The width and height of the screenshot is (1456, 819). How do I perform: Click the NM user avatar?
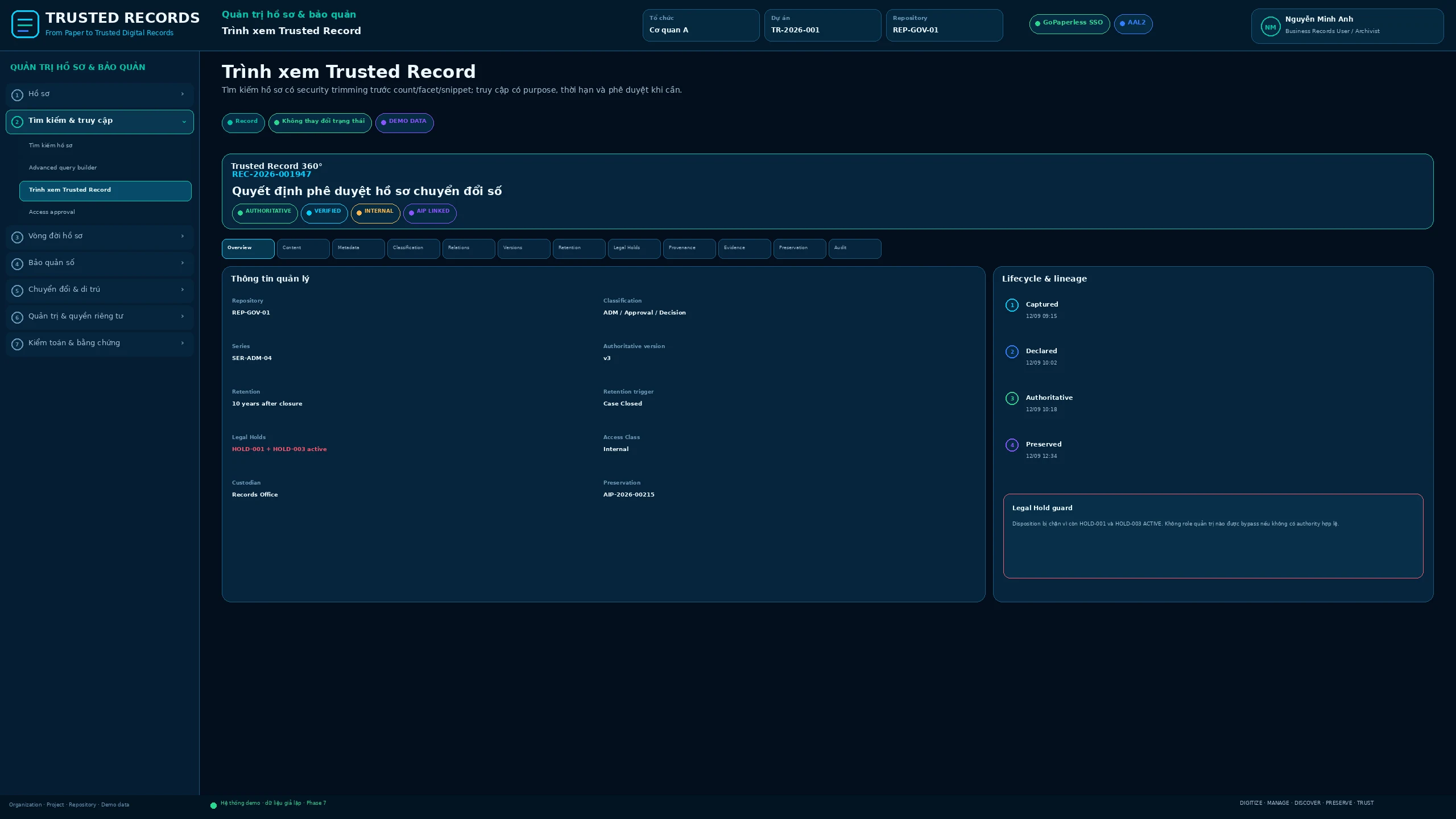(1270, 27)
